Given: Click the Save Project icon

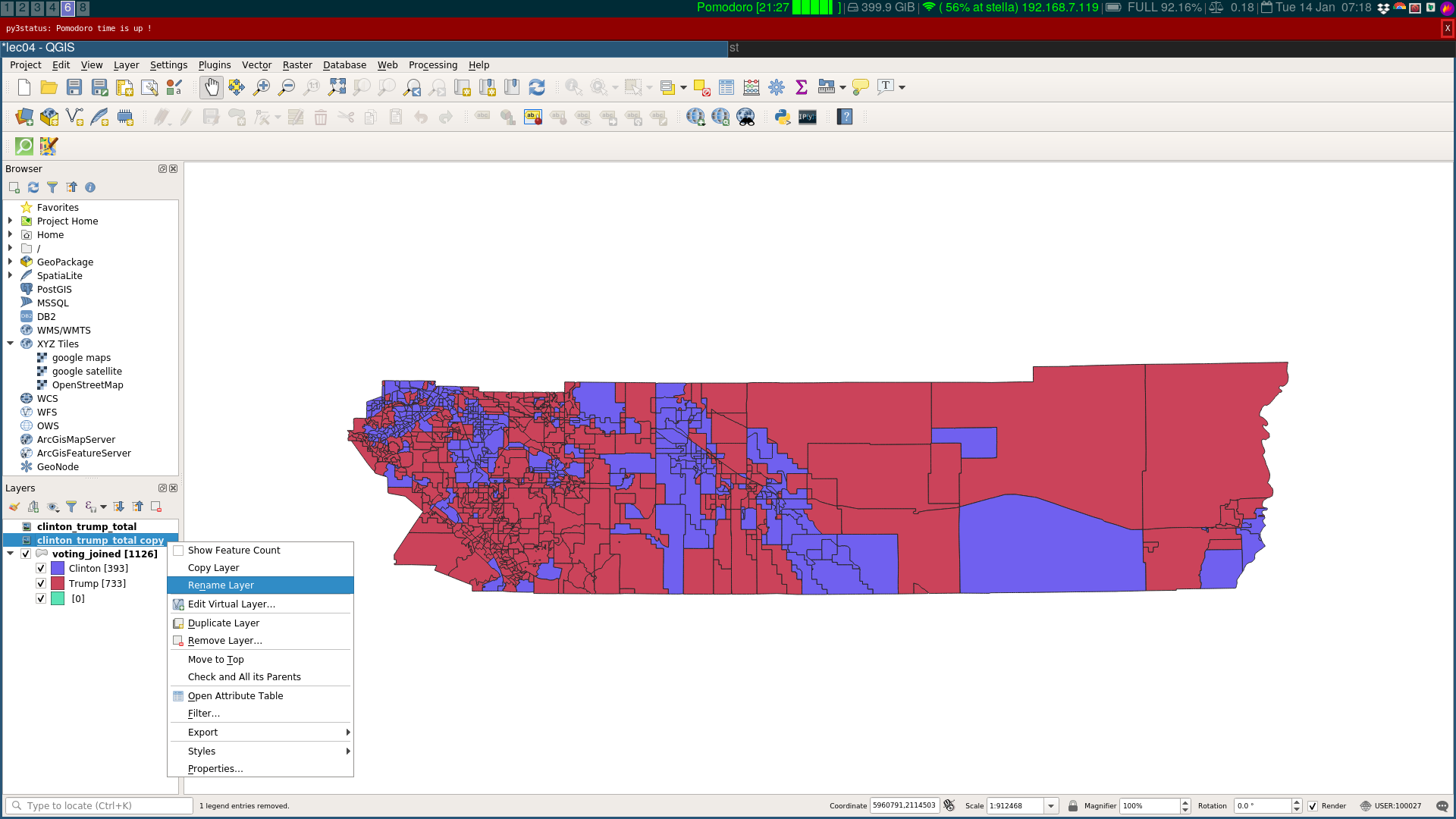Looking at the screenshot, I should (74, 87).
